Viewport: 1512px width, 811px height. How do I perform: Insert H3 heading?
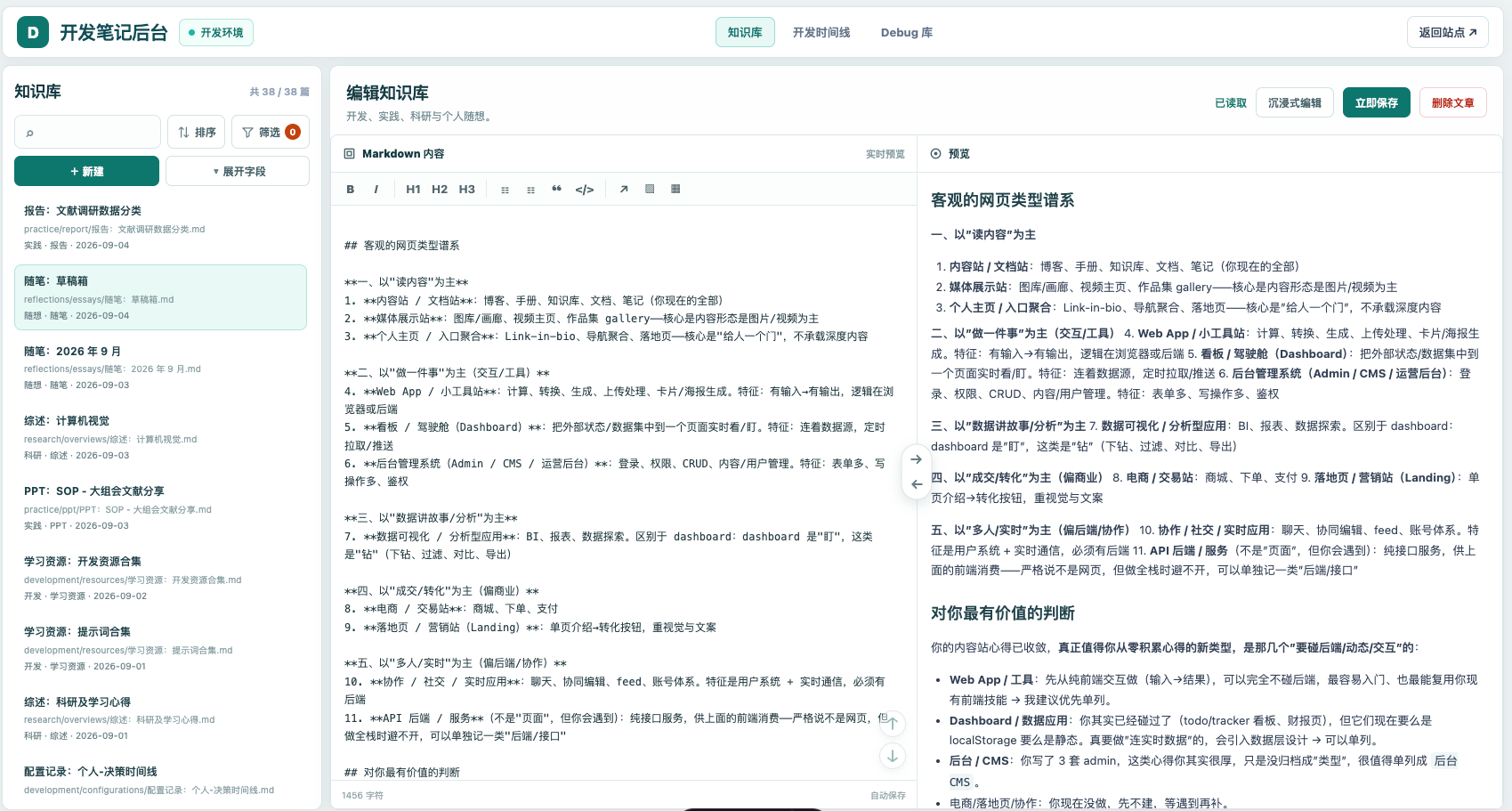tap(467, 190)
